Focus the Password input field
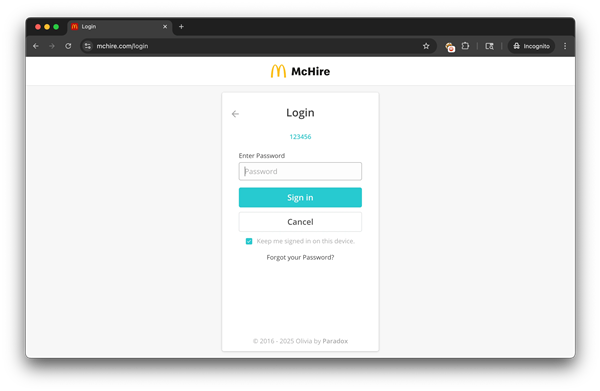This screenshot has height=391, width=600. (x=300, y=171)
